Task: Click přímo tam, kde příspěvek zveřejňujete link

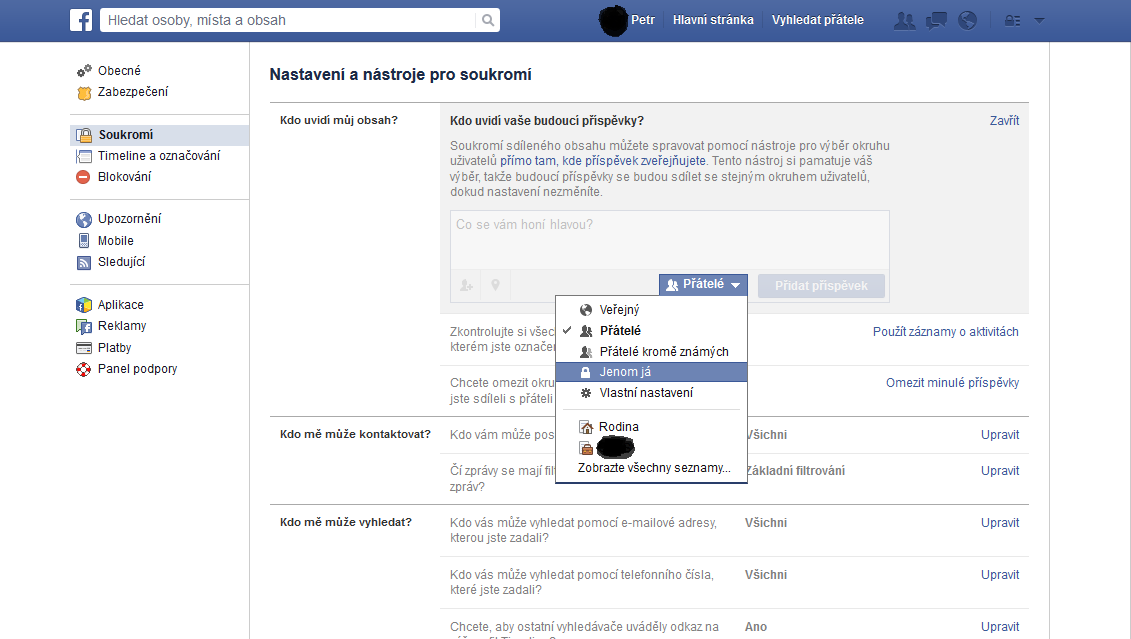Action: coord(603,161)
